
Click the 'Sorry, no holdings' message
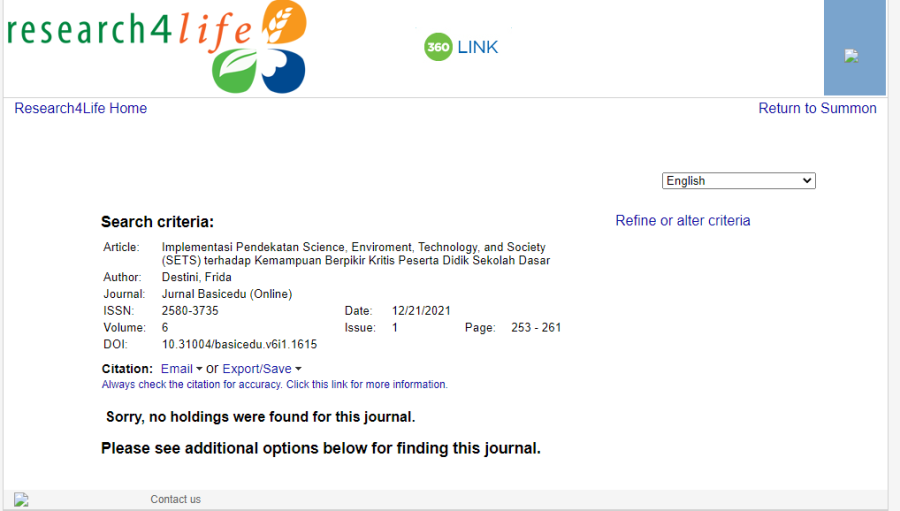[x=260, y=417]
